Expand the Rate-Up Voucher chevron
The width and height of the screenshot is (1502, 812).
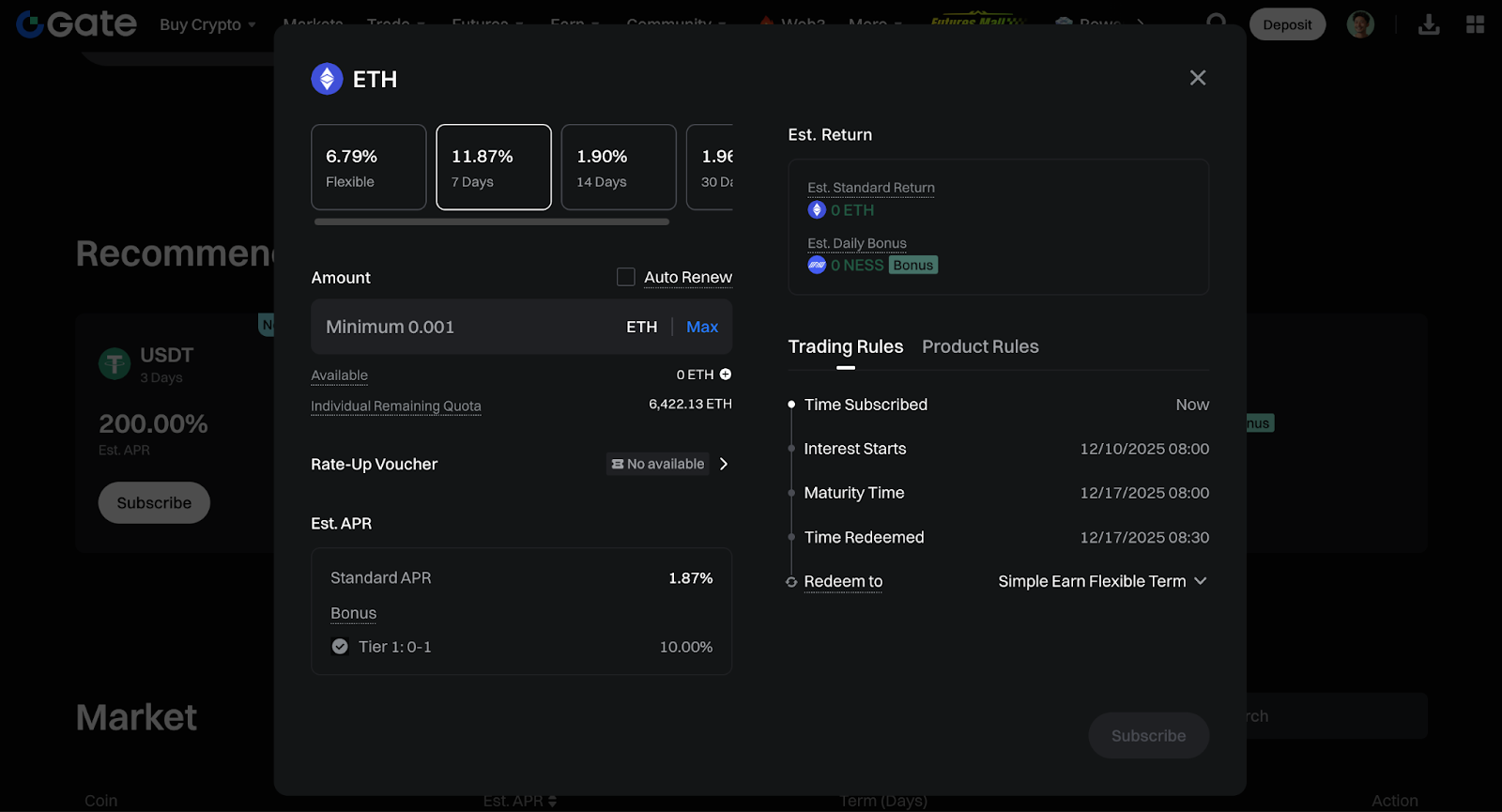(x=724, y=464)
